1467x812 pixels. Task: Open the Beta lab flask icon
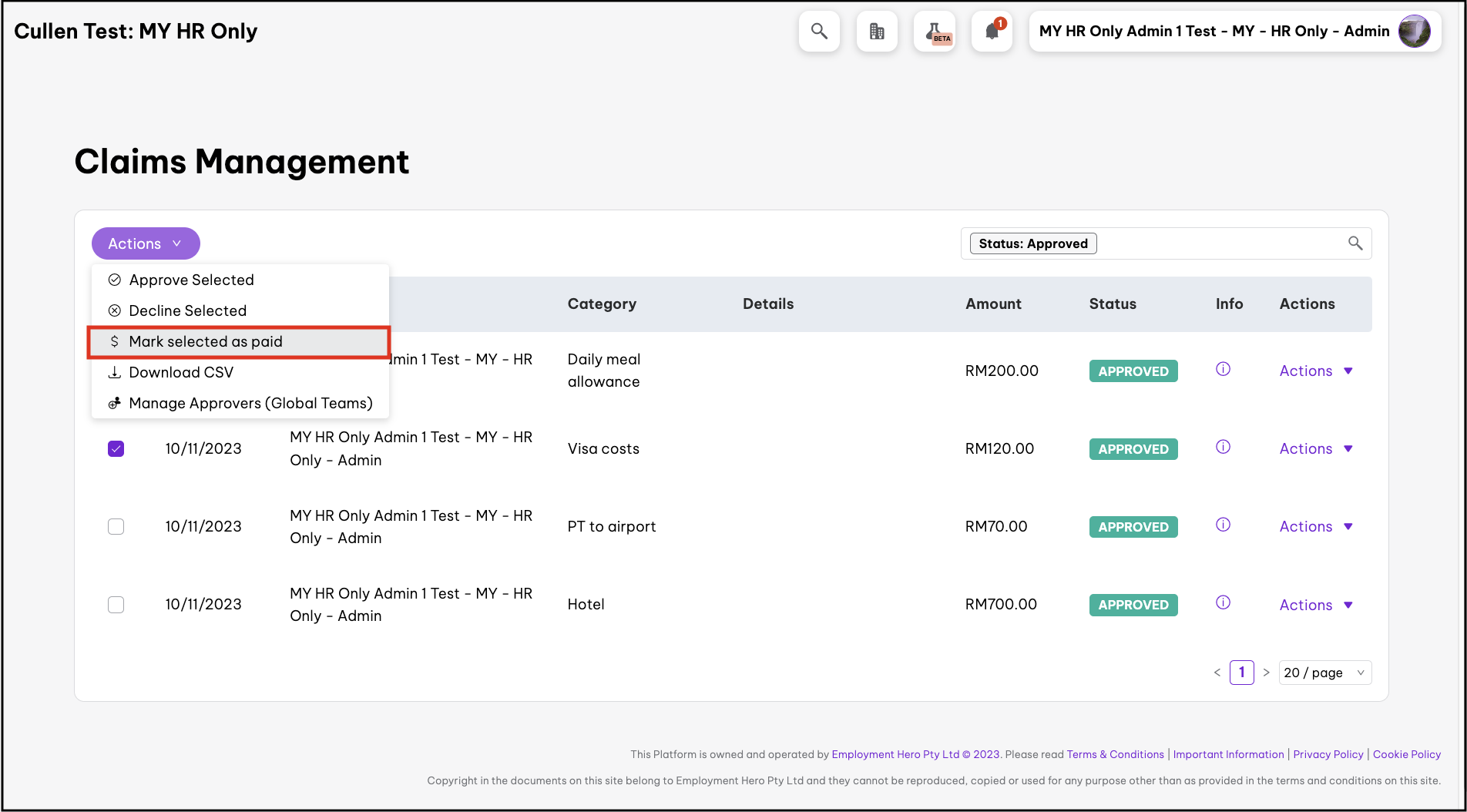click(935, 32)
